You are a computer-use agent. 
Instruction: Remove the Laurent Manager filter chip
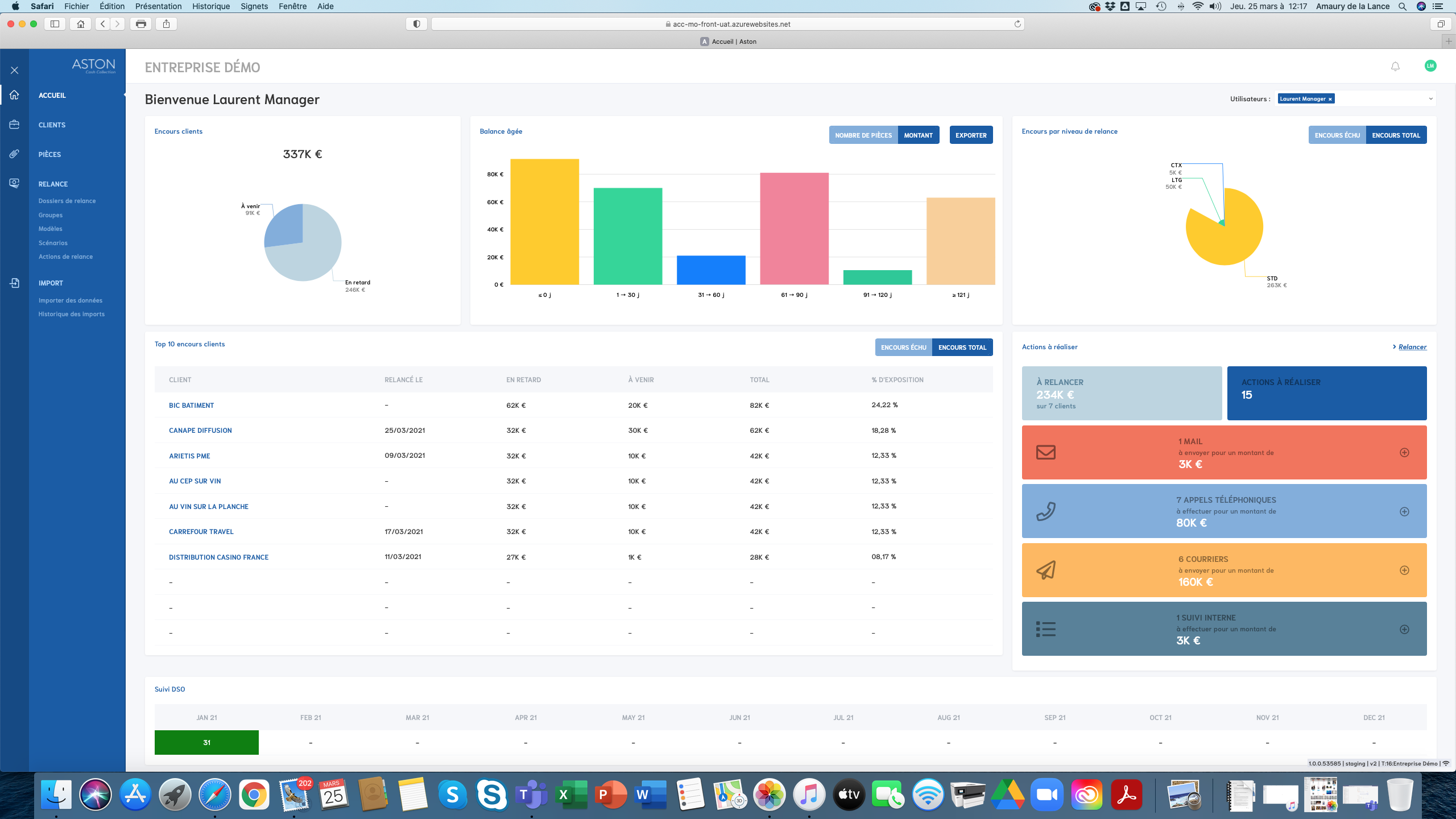[1330, 98]
